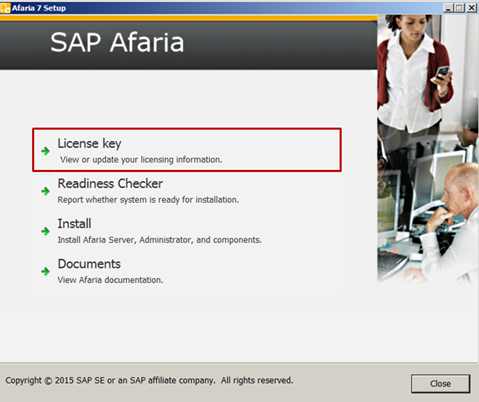
Task: Click the green arrow next to Documents
Action: click(45, 271)
